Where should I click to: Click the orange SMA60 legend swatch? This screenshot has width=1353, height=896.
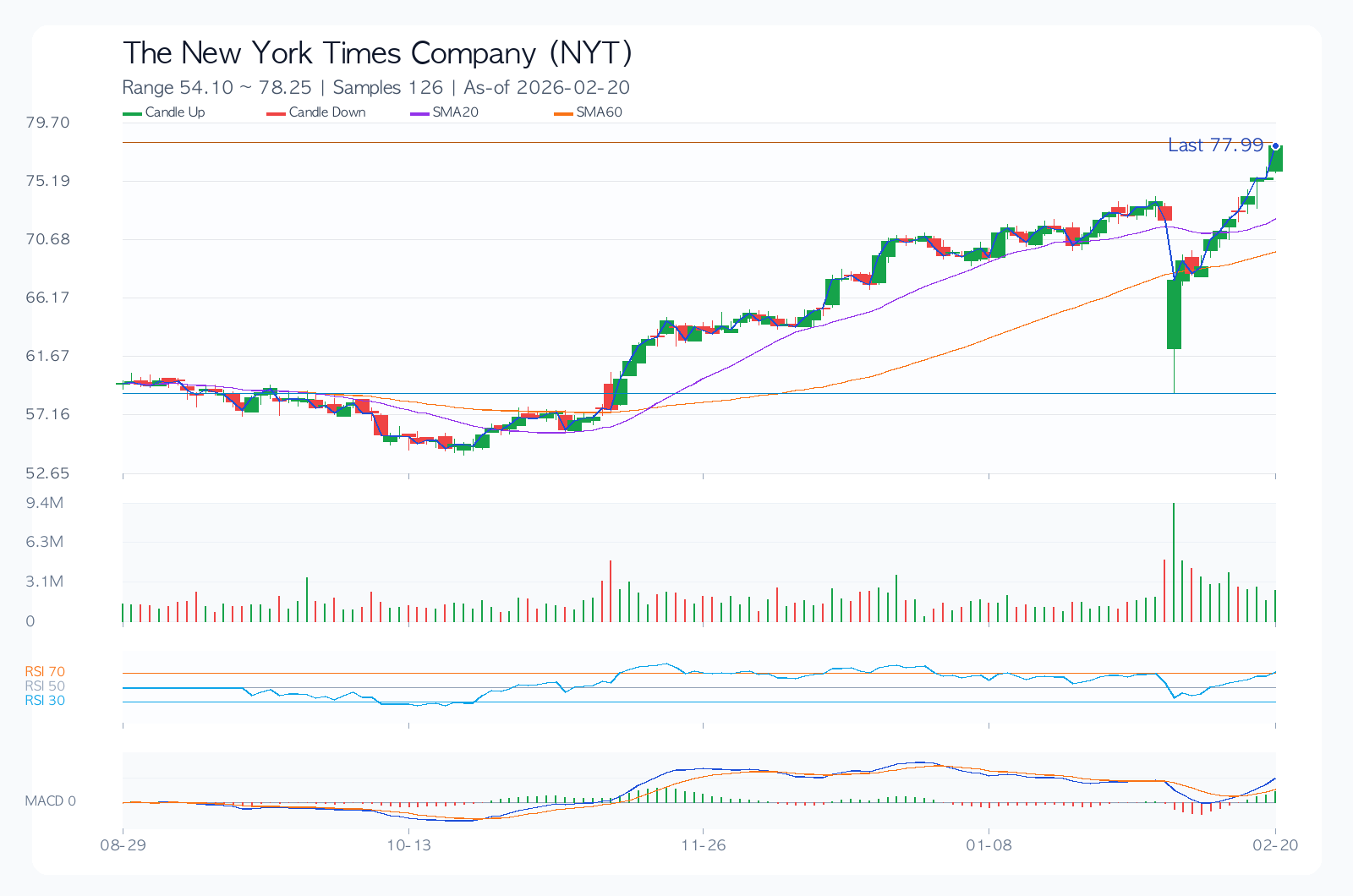564,113
